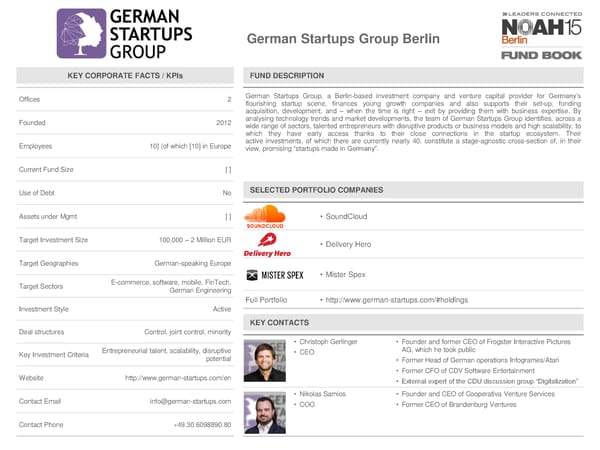Click the Delivery Hero logo
Screen dimensions: 600x450
point(267,245)
